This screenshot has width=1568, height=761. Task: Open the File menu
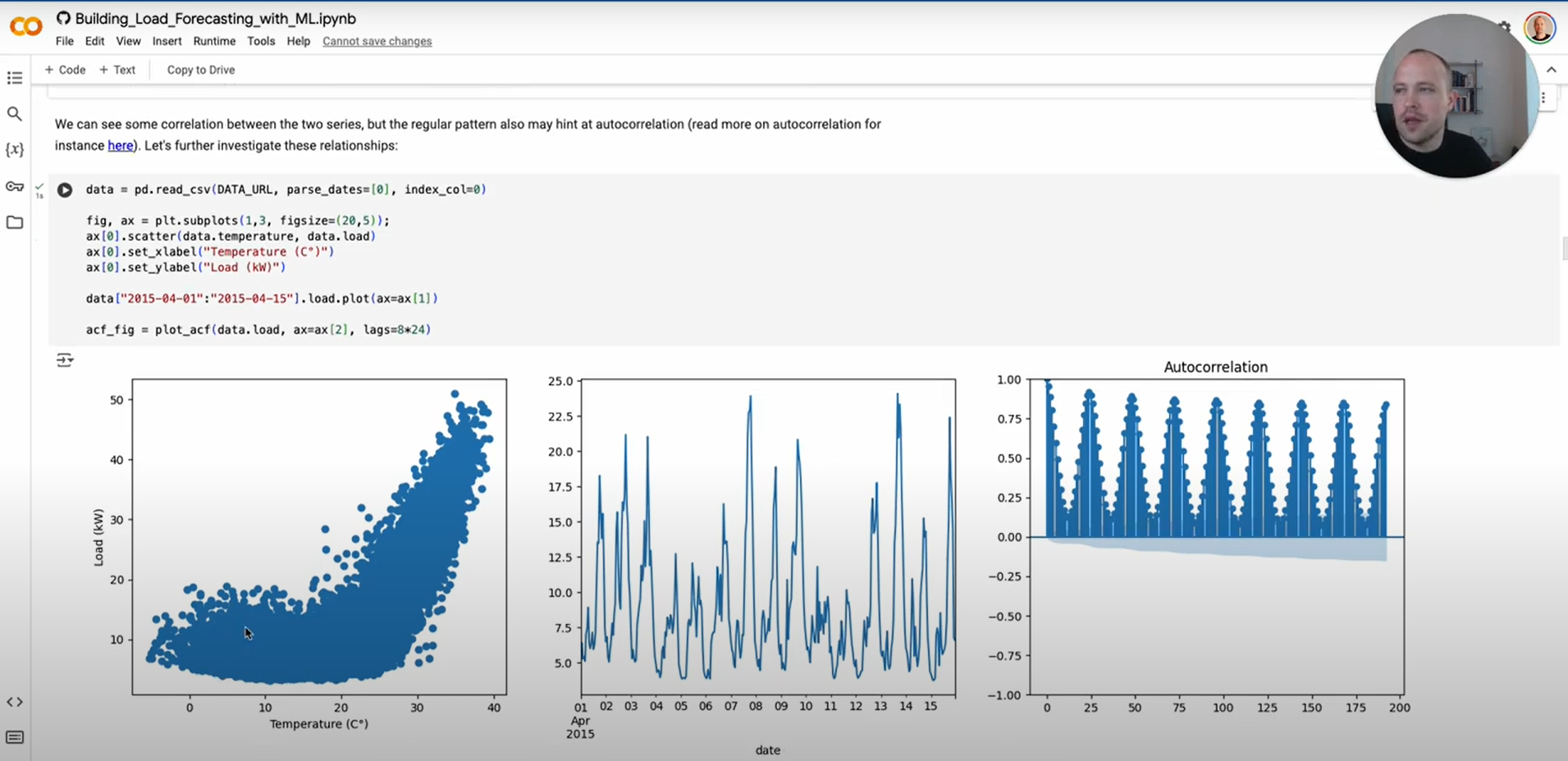click(65, 41)
